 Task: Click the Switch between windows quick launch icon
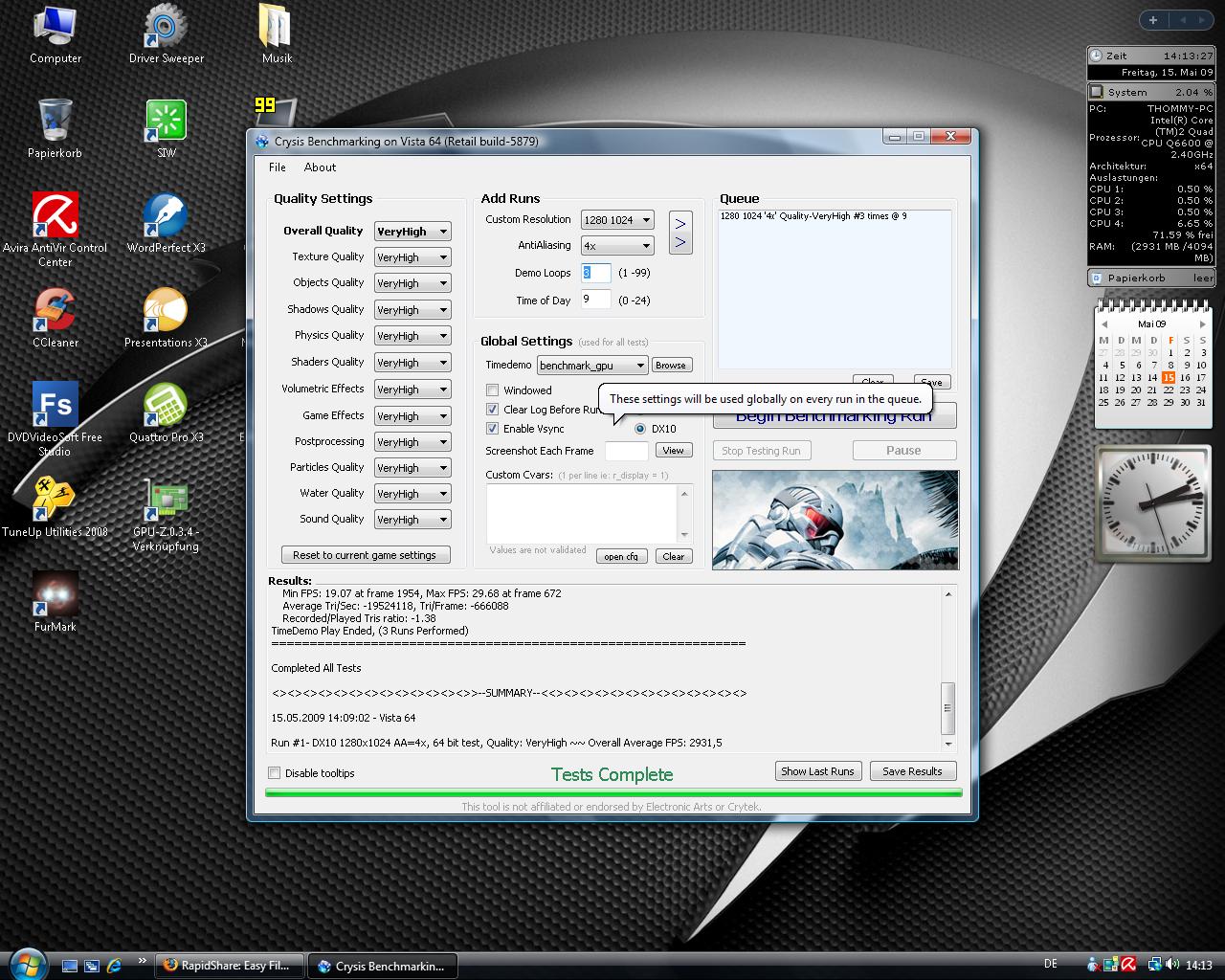click(x=92, y=966)
